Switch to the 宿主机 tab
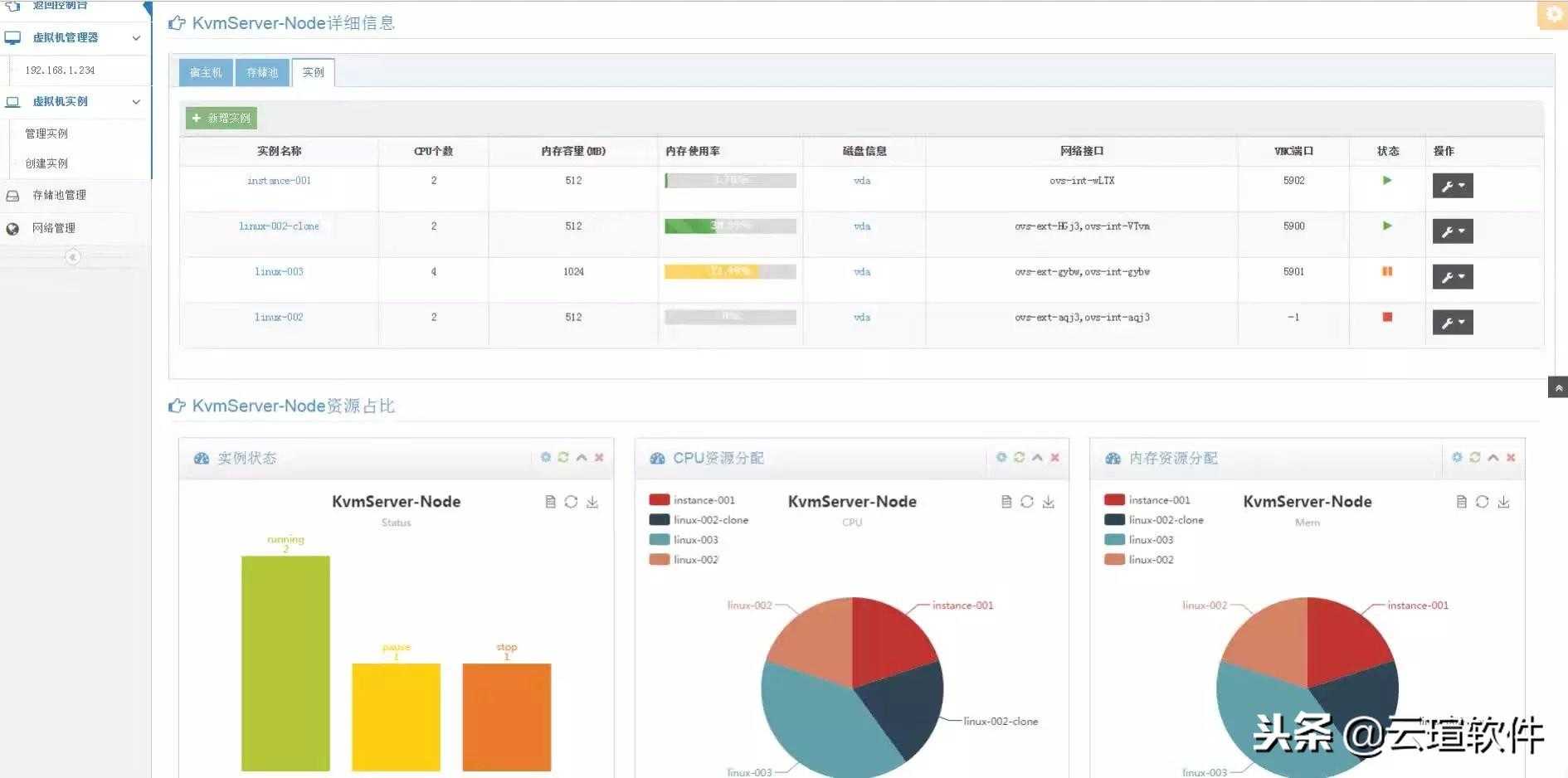Screen dimensions: 1568x778 206,73
